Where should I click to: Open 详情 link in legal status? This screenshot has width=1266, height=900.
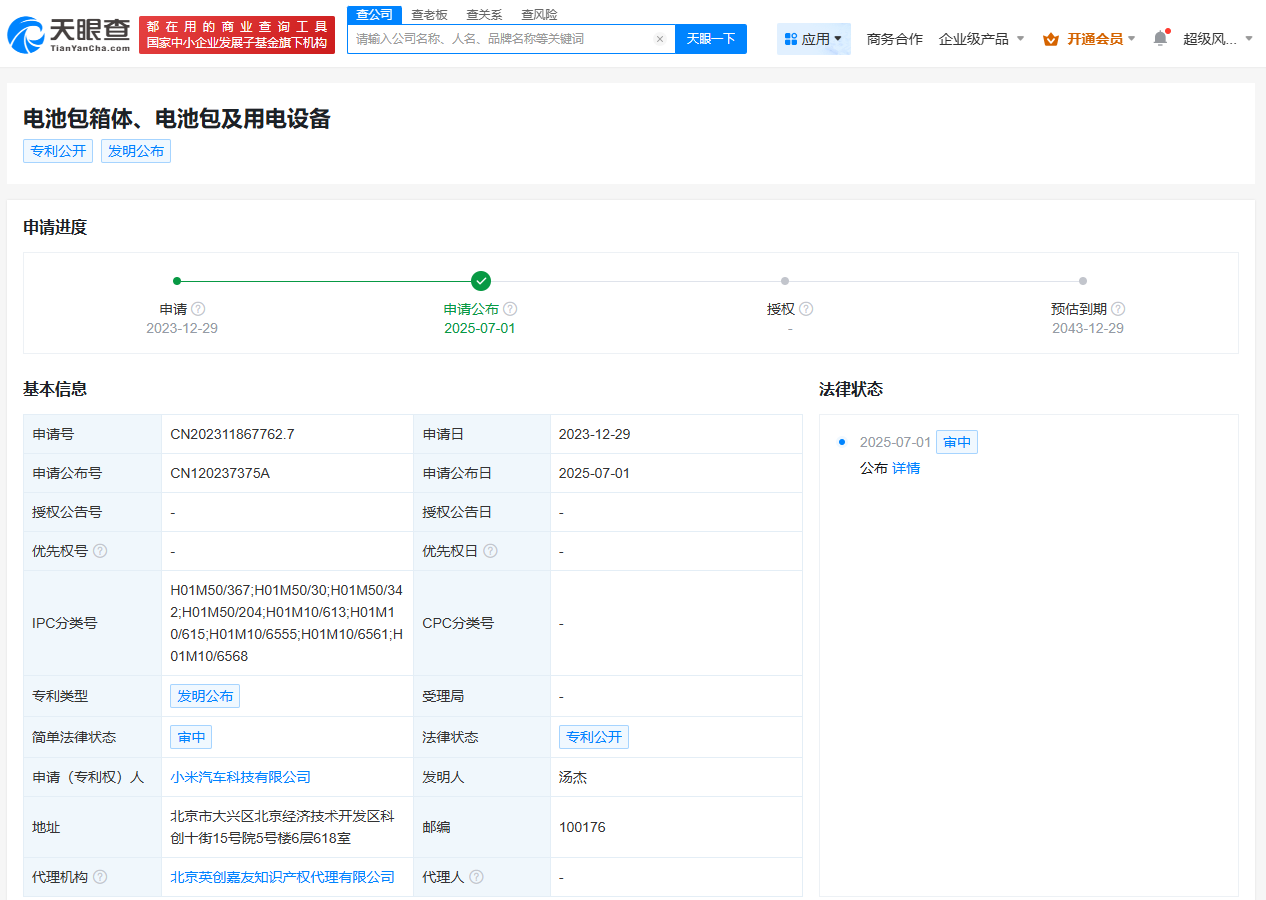pyautogui.click(x=906, y=468)
